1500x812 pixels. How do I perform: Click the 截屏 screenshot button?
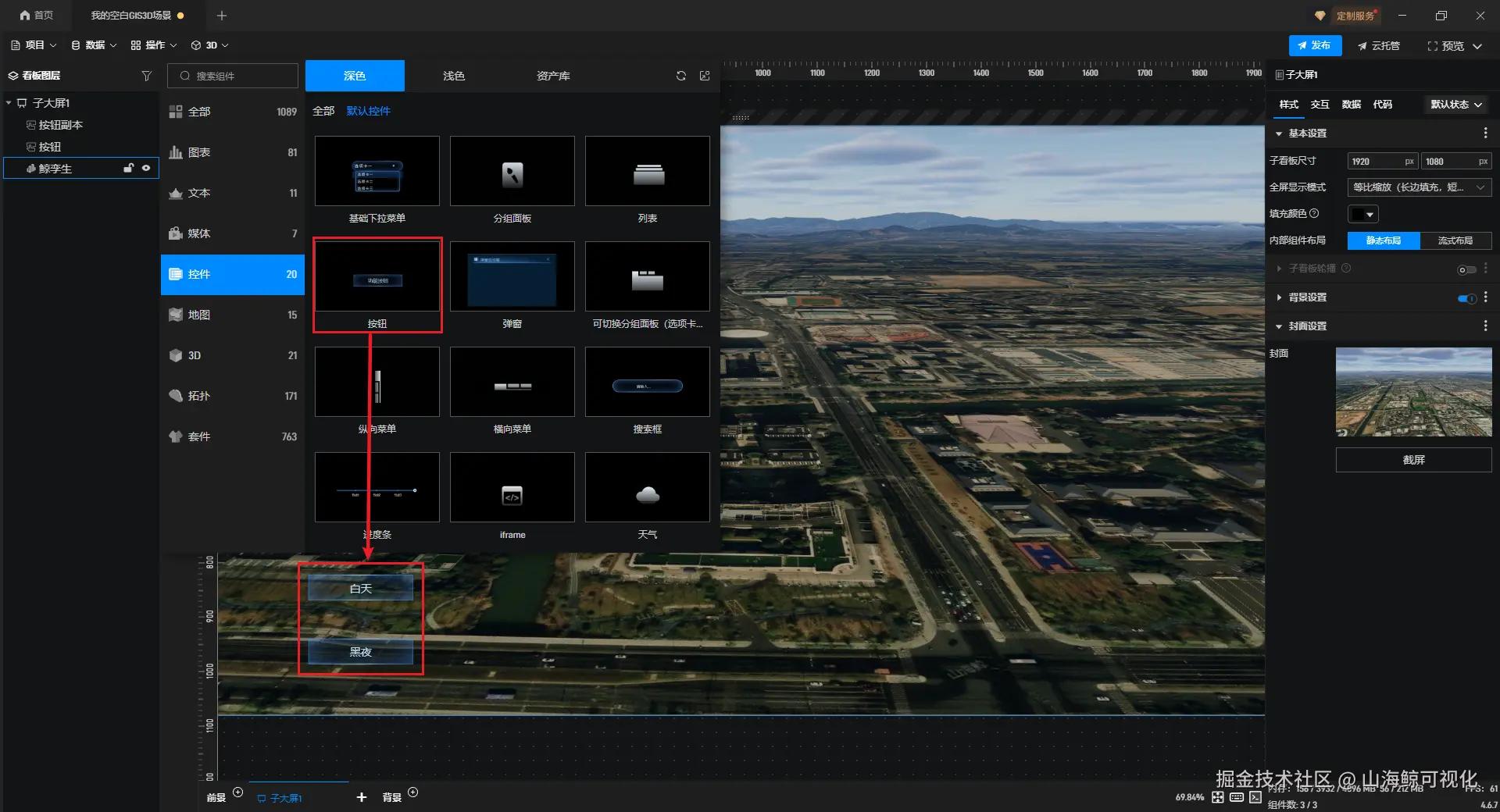point(1413,460)
